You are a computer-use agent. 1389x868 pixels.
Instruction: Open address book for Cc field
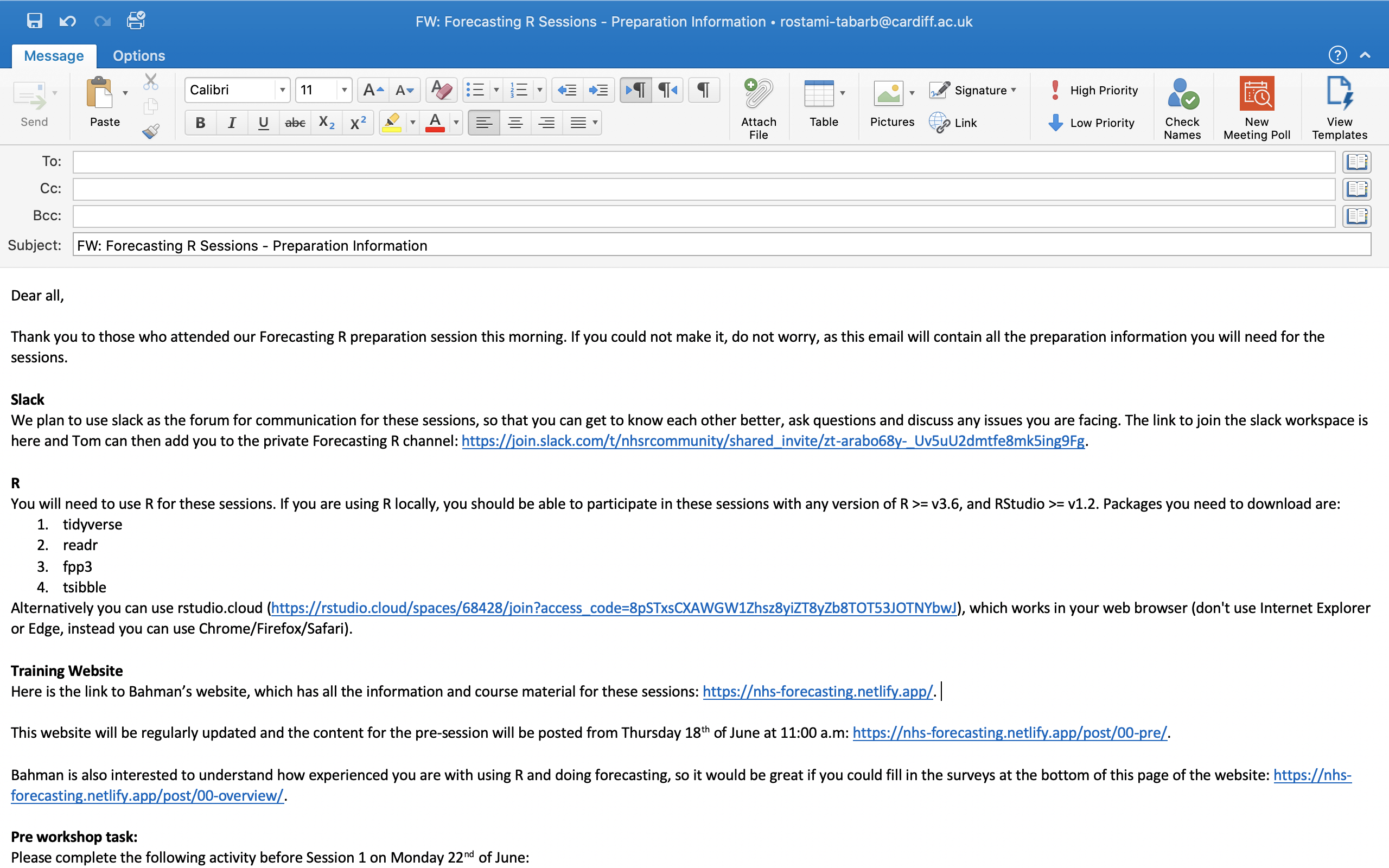coord(1357,189)
